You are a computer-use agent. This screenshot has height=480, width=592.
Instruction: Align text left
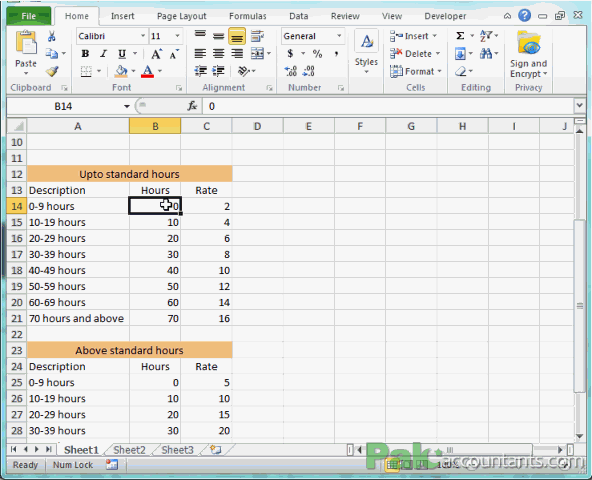coord(200,54)
